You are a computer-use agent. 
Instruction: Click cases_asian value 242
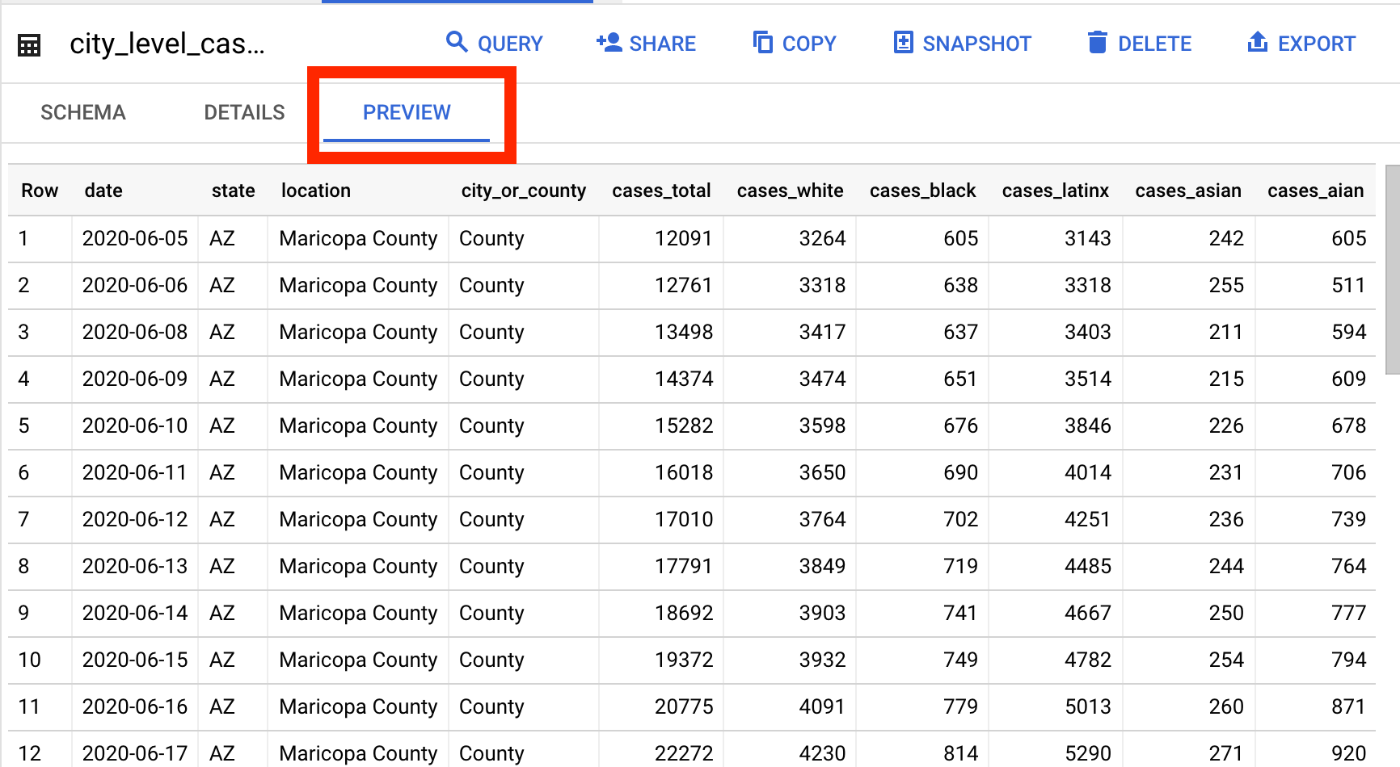(x=1226, y=238)
